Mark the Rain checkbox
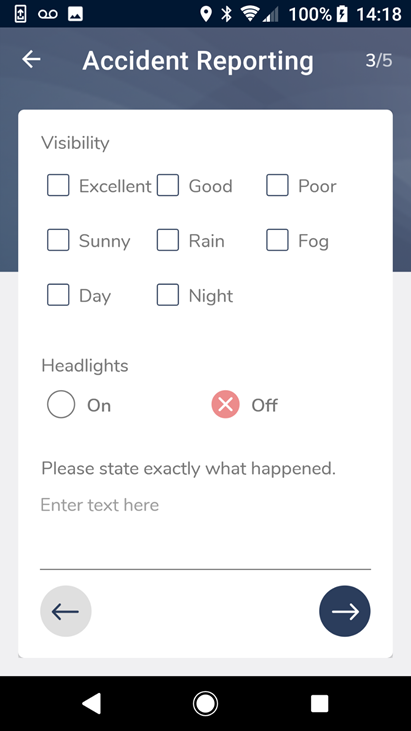The width and height of the screenshot is (411, 731). point(168,240)
